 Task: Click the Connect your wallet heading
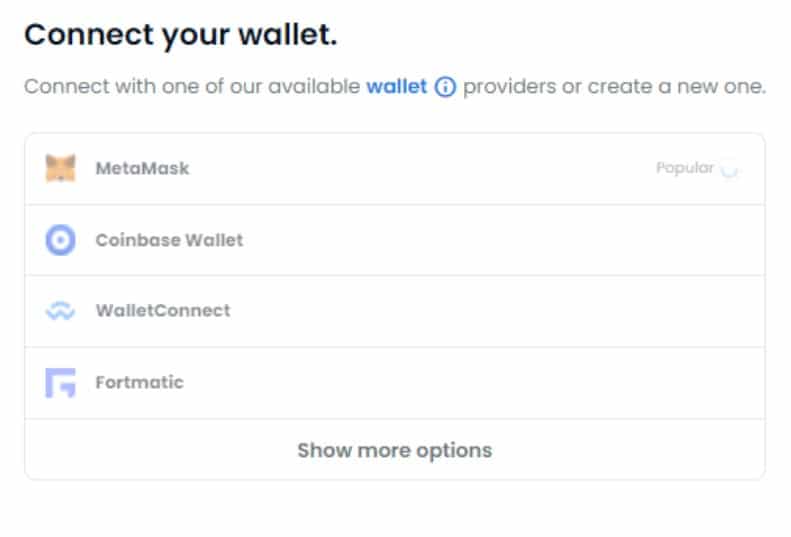pyautogui.click(x=181, y=35)
